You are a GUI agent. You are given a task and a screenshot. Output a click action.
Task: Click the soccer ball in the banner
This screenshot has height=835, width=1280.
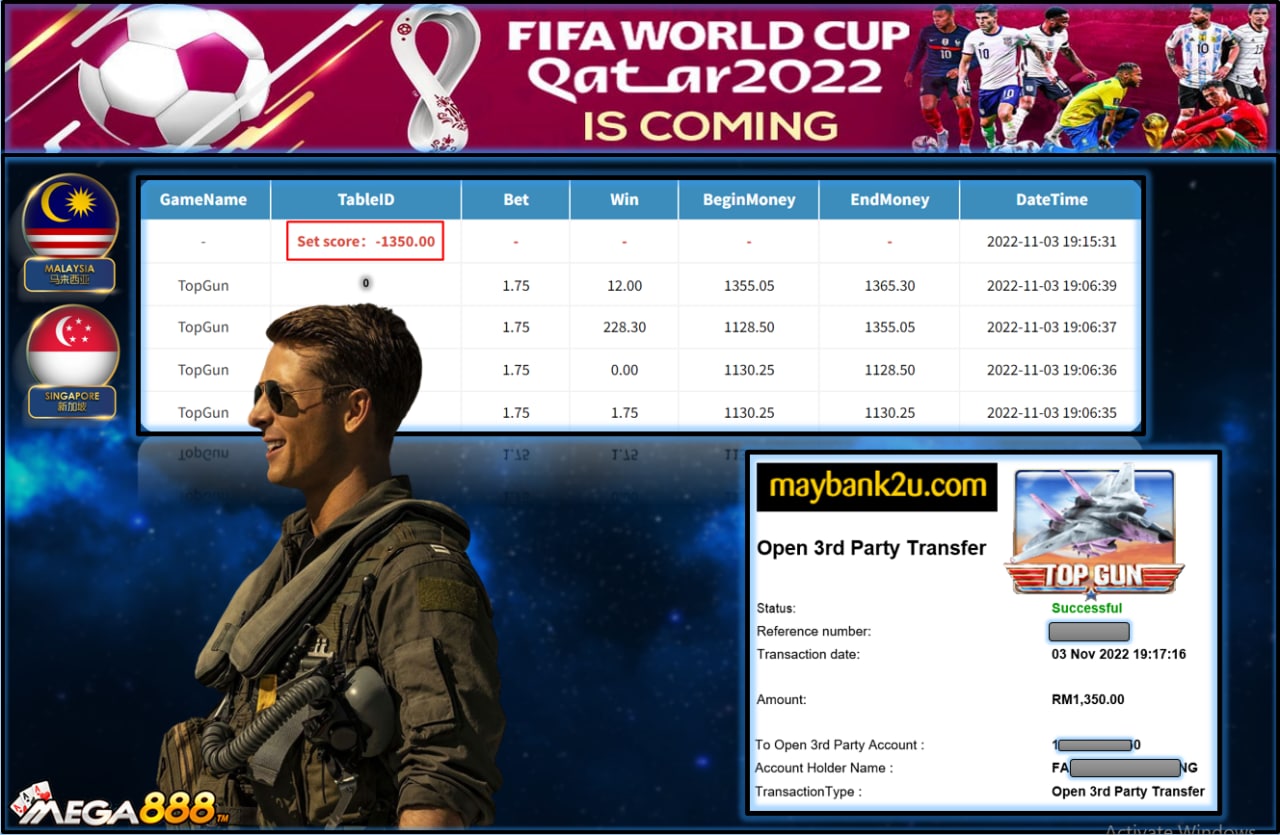click(174, 76)
